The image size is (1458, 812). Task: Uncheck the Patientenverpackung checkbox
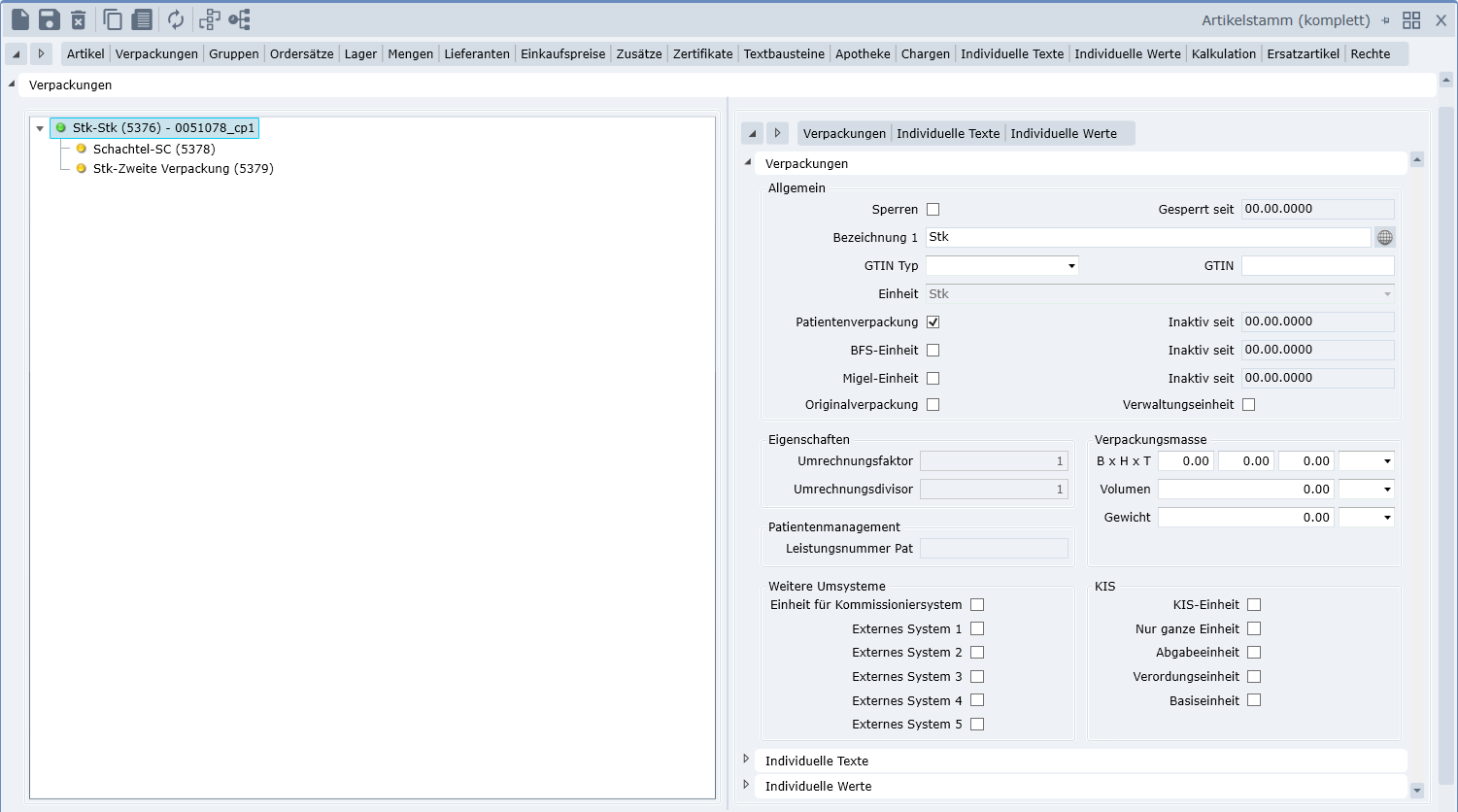click(x=933, y=322)
